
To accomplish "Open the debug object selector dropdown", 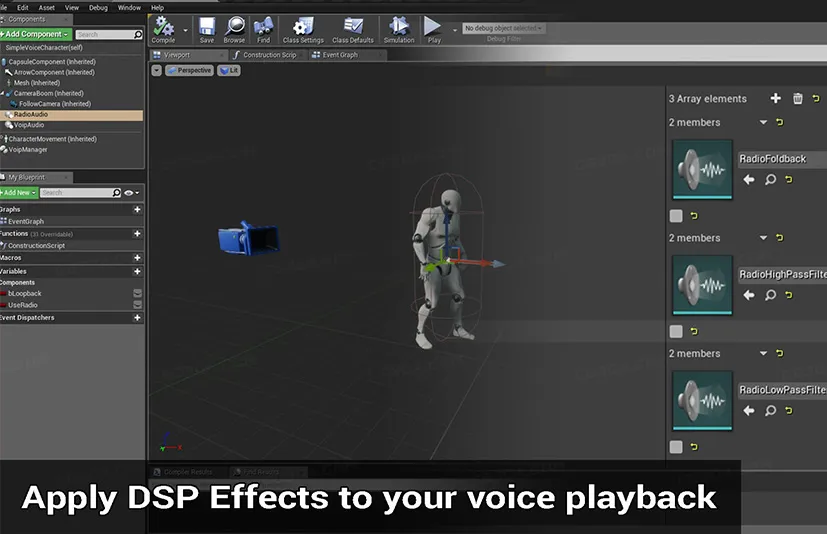I will click(x=503, y=28).
